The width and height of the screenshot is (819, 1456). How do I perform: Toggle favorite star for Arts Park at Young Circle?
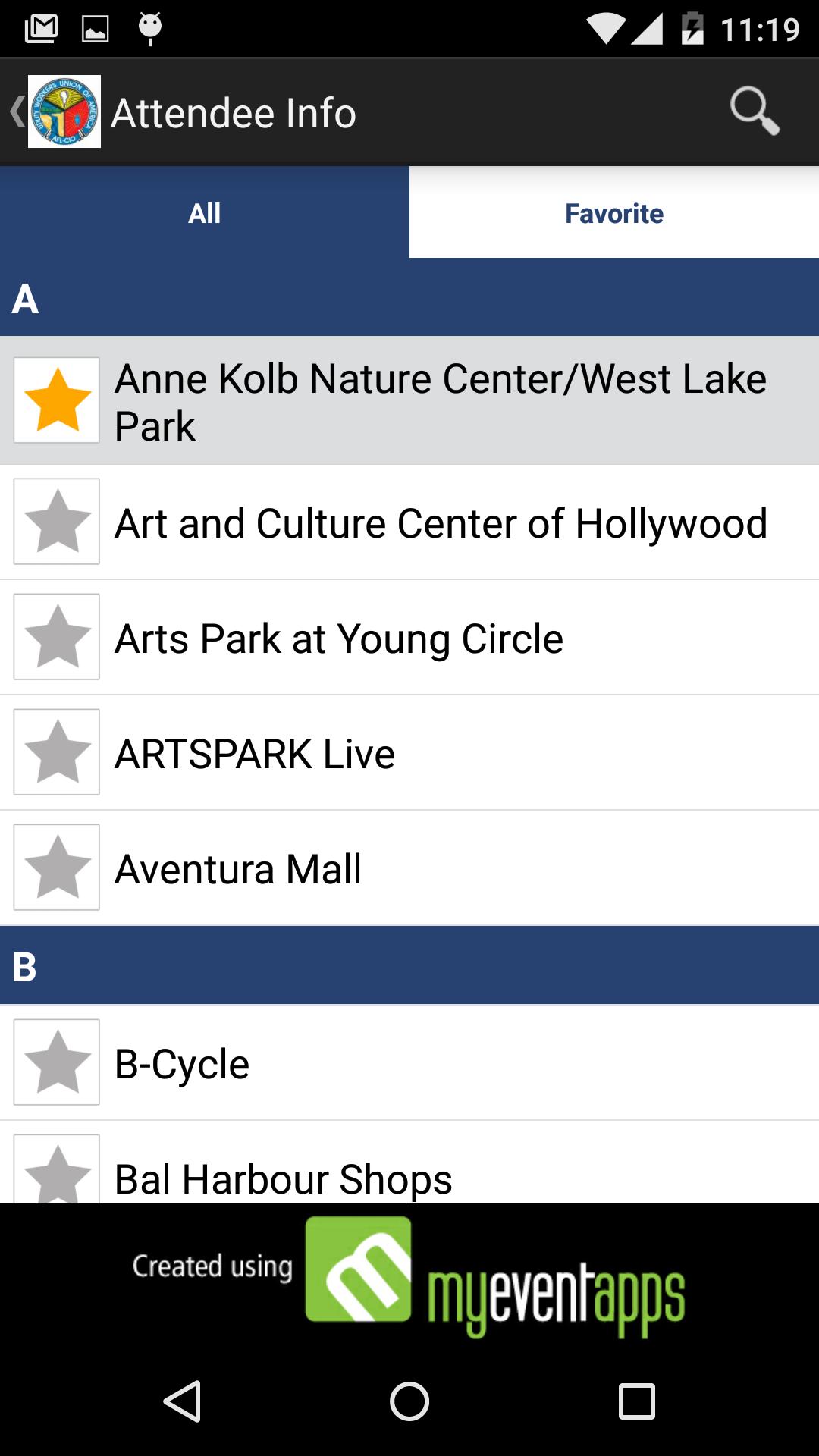pos(57,637)
